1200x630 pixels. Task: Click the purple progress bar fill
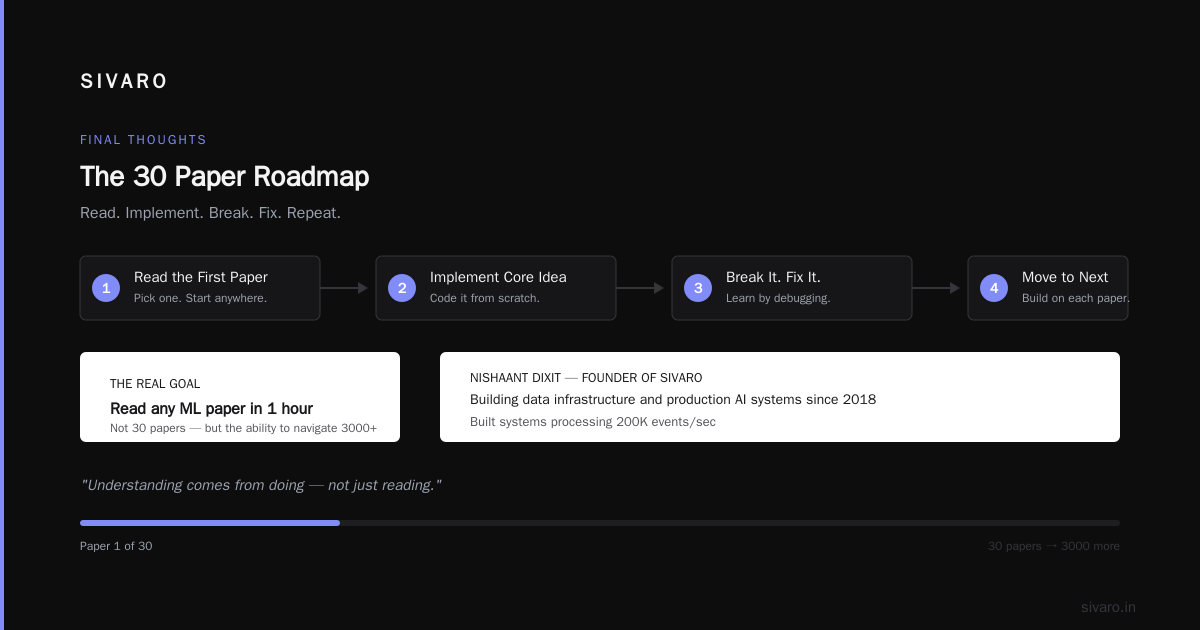click(x=210, y=523)
